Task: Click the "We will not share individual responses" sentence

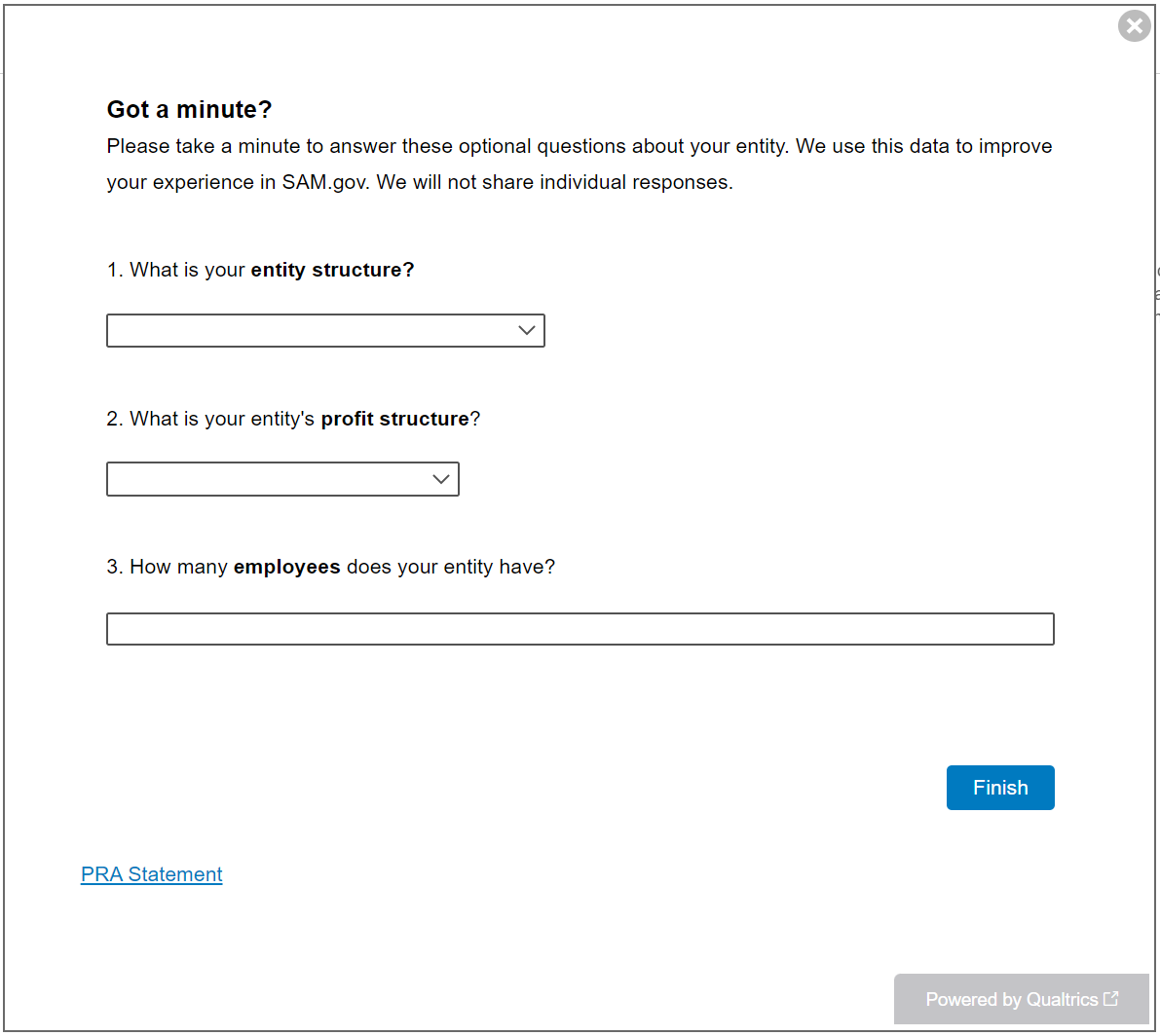Action: [554, 182]
